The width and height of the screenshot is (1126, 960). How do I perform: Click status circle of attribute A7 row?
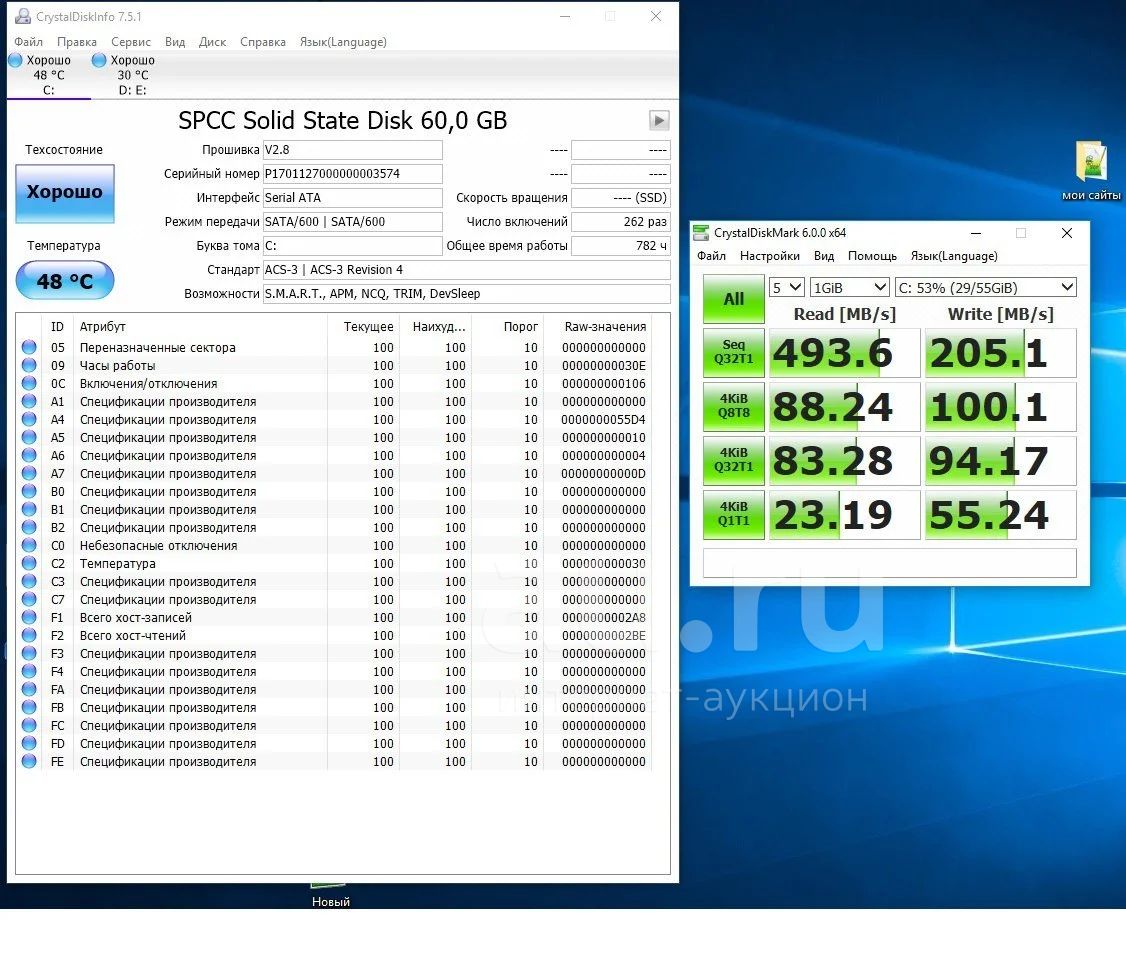pyautogui.click(x=29, y=474)
